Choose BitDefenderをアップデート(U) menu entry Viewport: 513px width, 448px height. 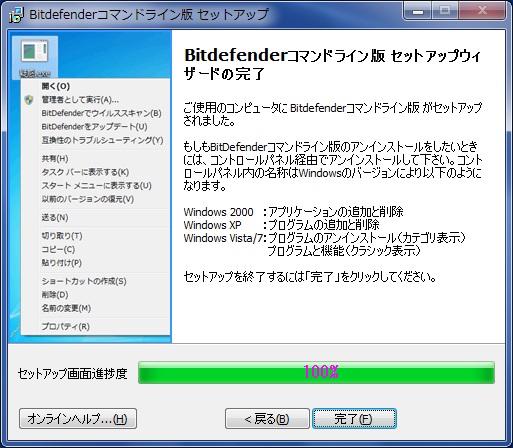95,127
